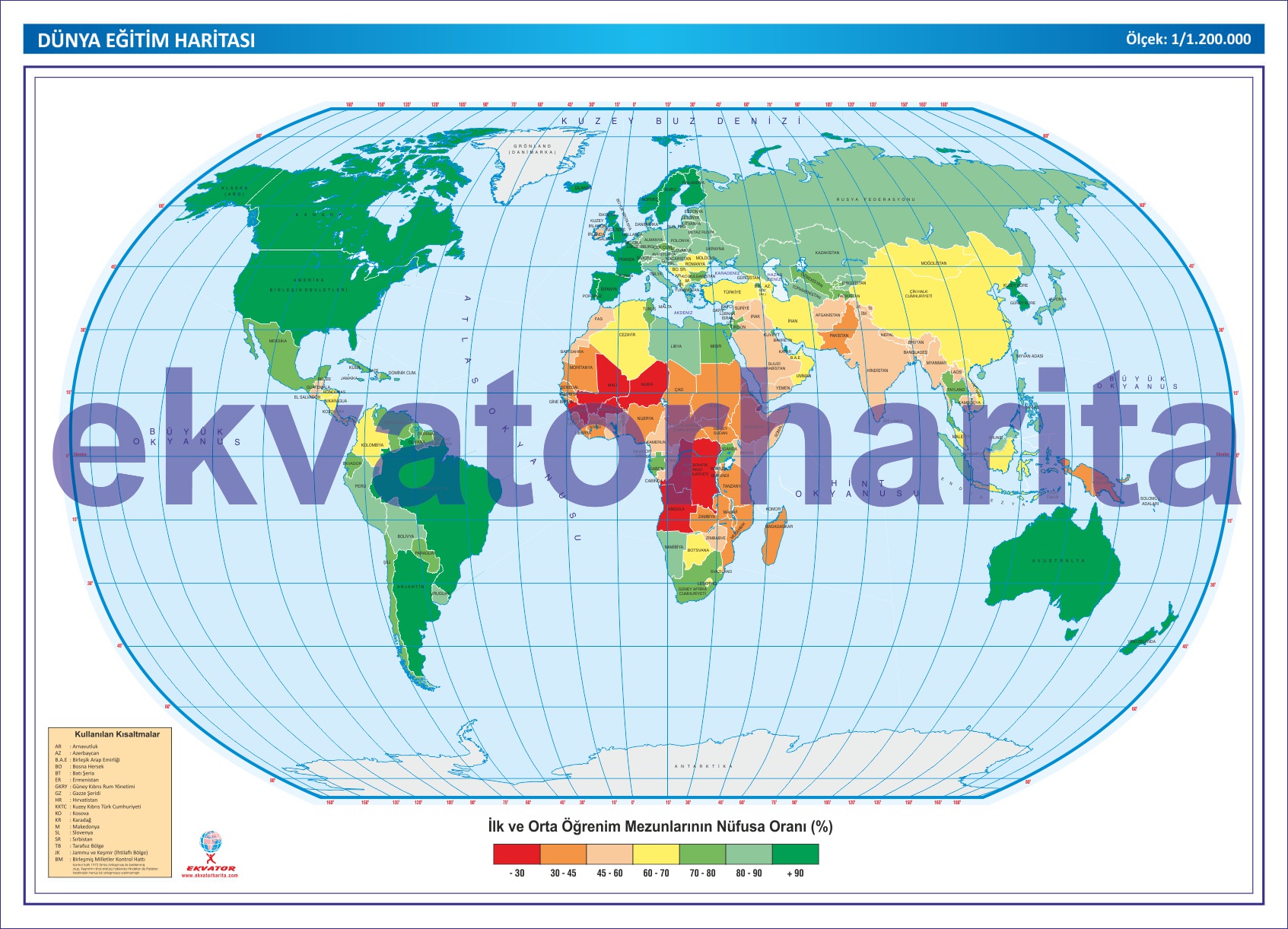Click the 'GKRY : Güney Kıbrıs Rum Yönetimi' row
The width and height of the screenshot is (1288, 929).
[95, 787]
